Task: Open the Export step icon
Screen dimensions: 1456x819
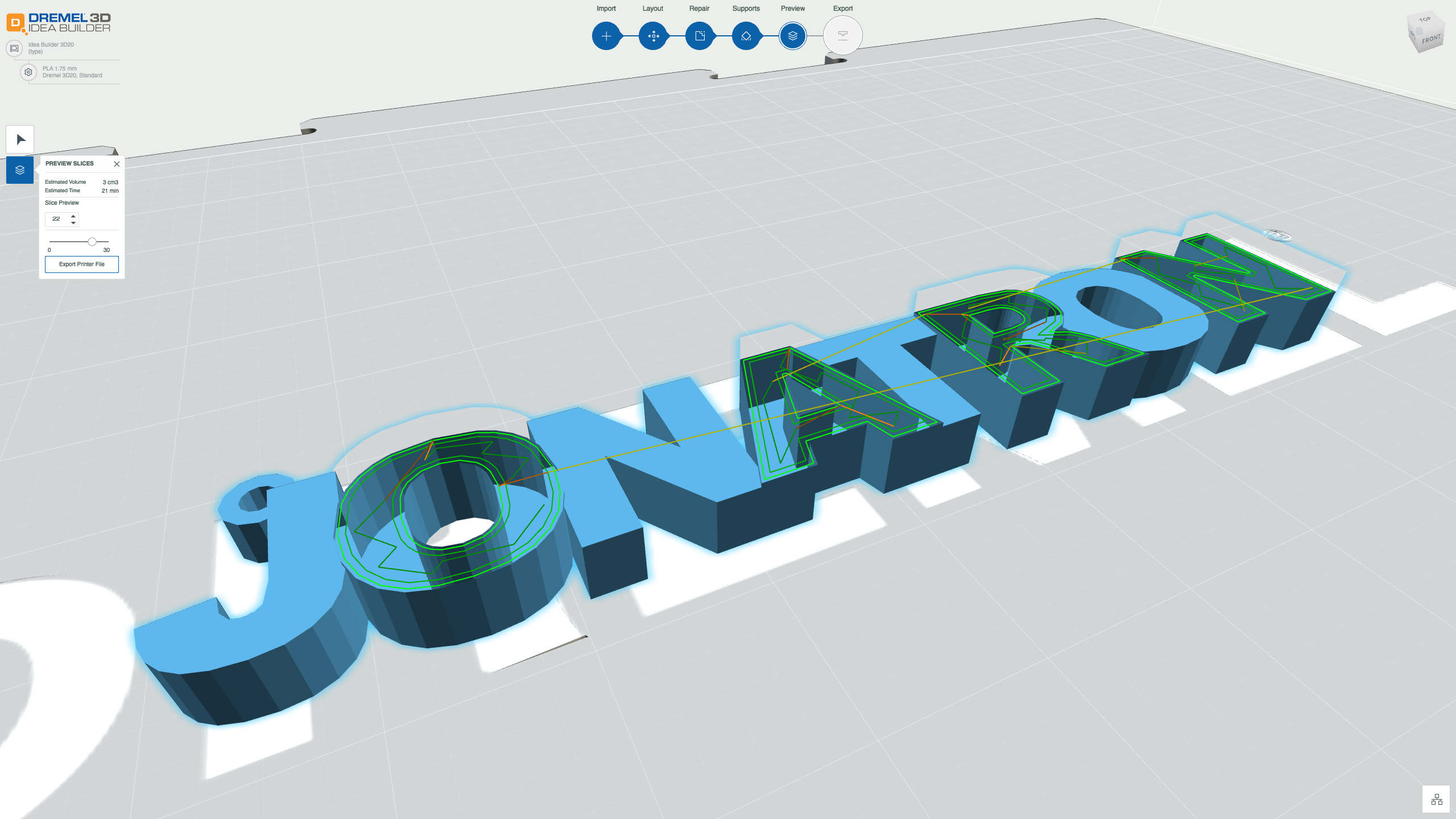Action: tap(843, 36)
